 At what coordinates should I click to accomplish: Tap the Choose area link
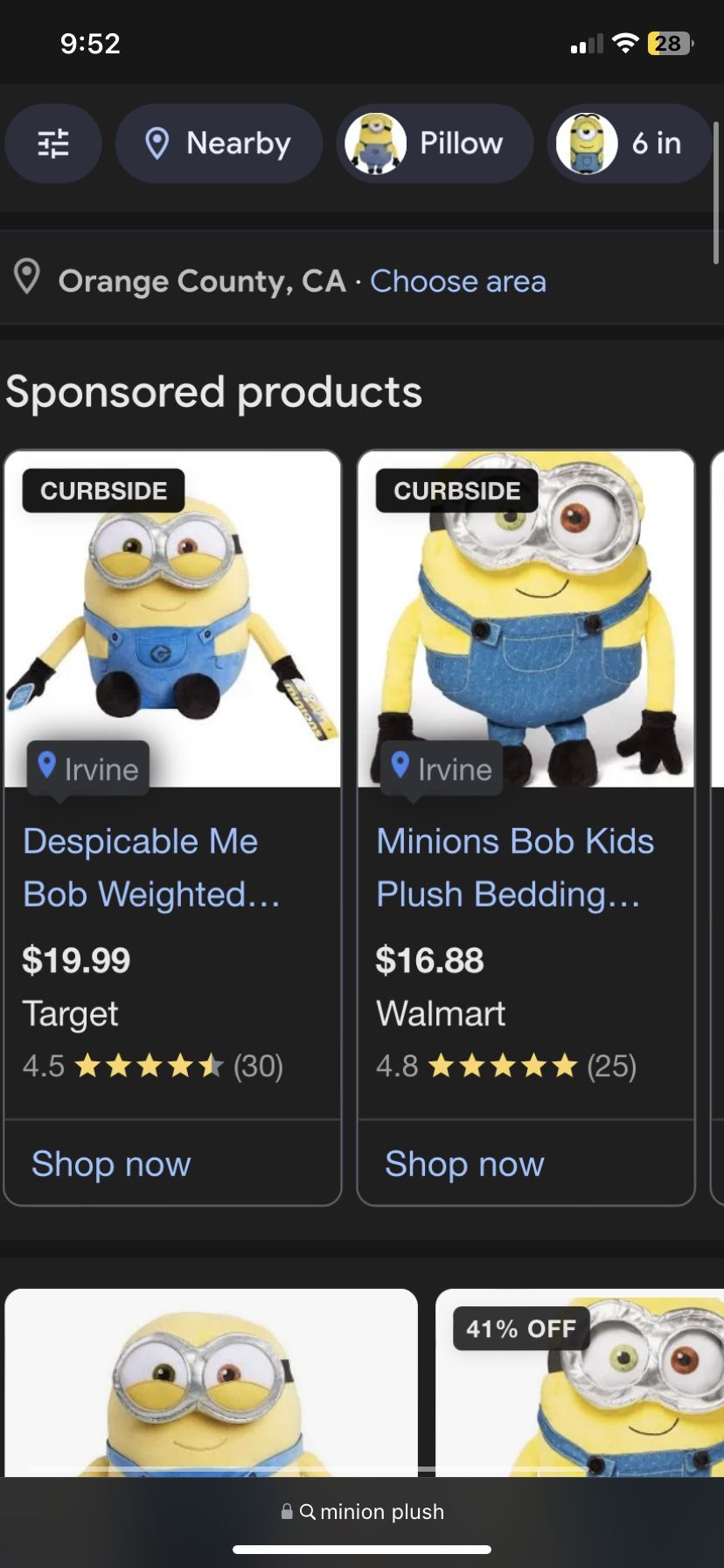[x=458, y=281]
